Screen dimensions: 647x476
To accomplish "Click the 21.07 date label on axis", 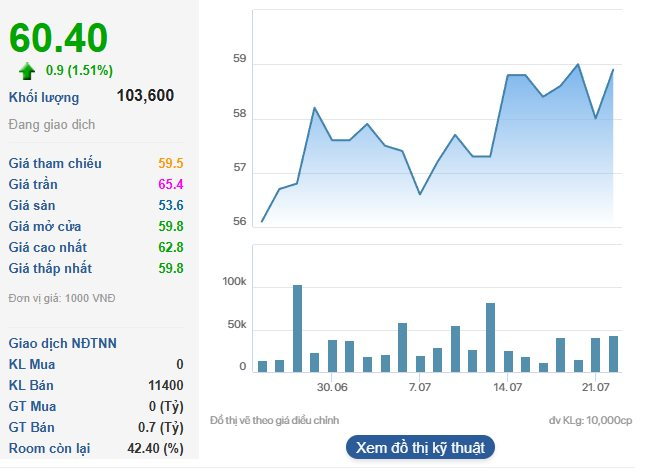I will pyautogui.click(x=595, y=387).
